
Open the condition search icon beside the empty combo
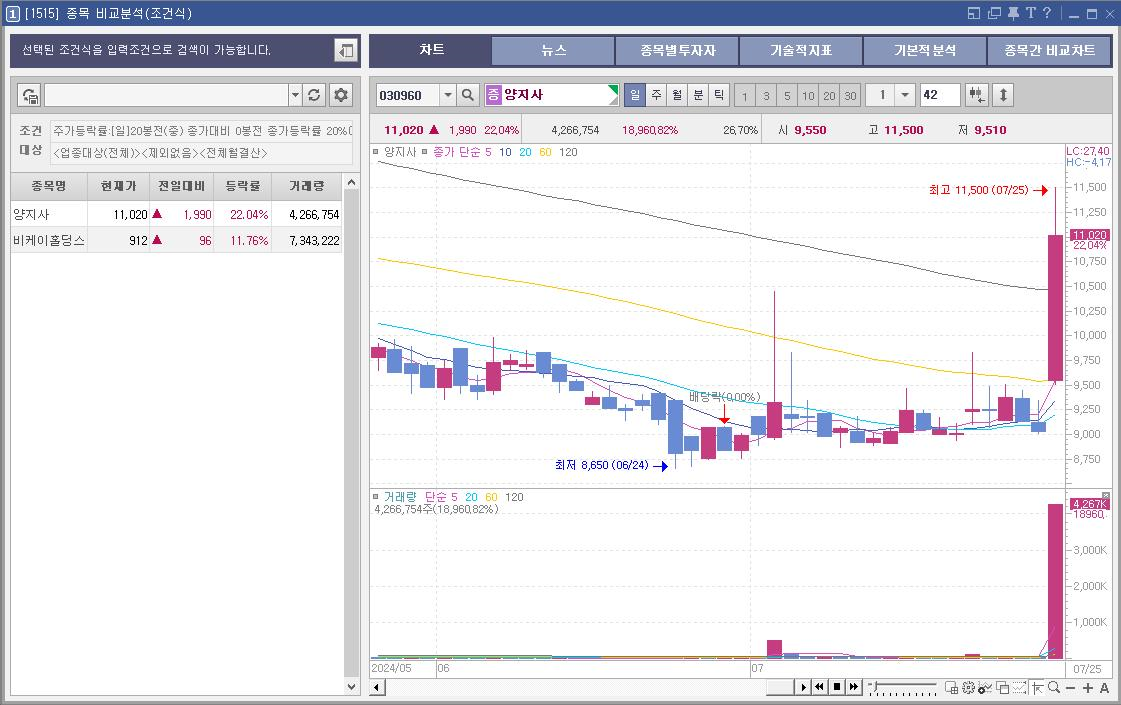(30, 95)
